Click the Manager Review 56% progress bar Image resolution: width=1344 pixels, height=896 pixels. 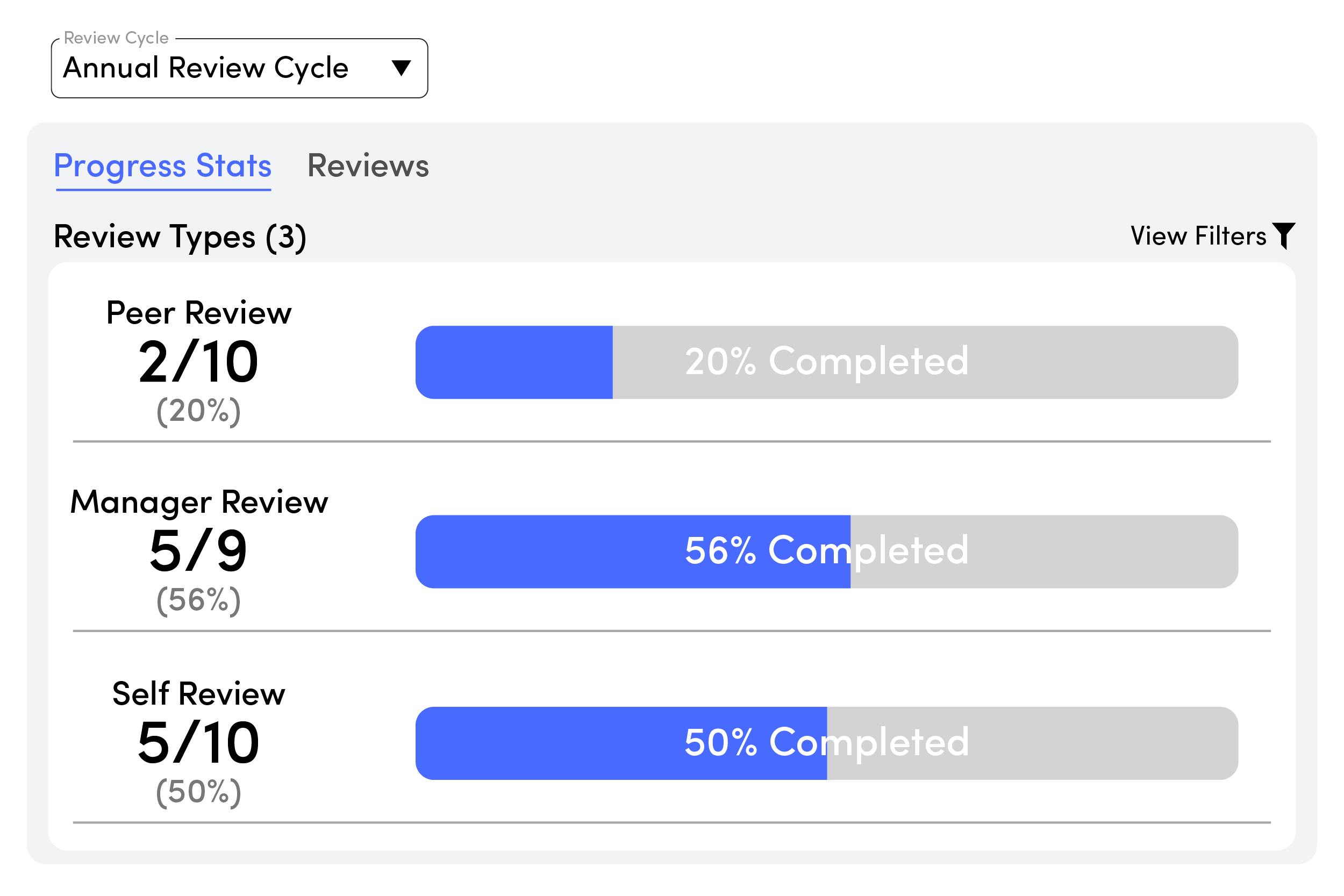point(827,551)
